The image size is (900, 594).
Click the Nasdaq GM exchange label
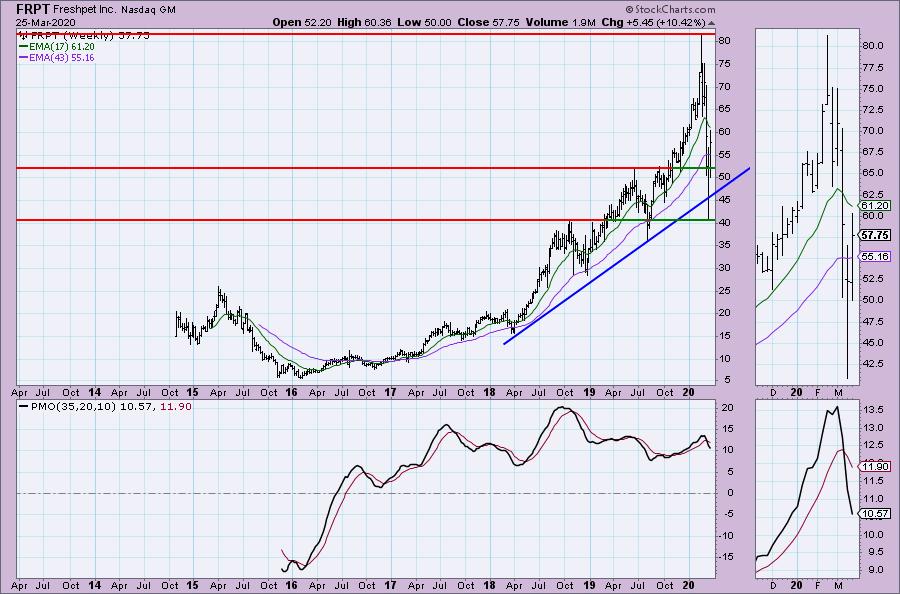(x=148, y=10)
